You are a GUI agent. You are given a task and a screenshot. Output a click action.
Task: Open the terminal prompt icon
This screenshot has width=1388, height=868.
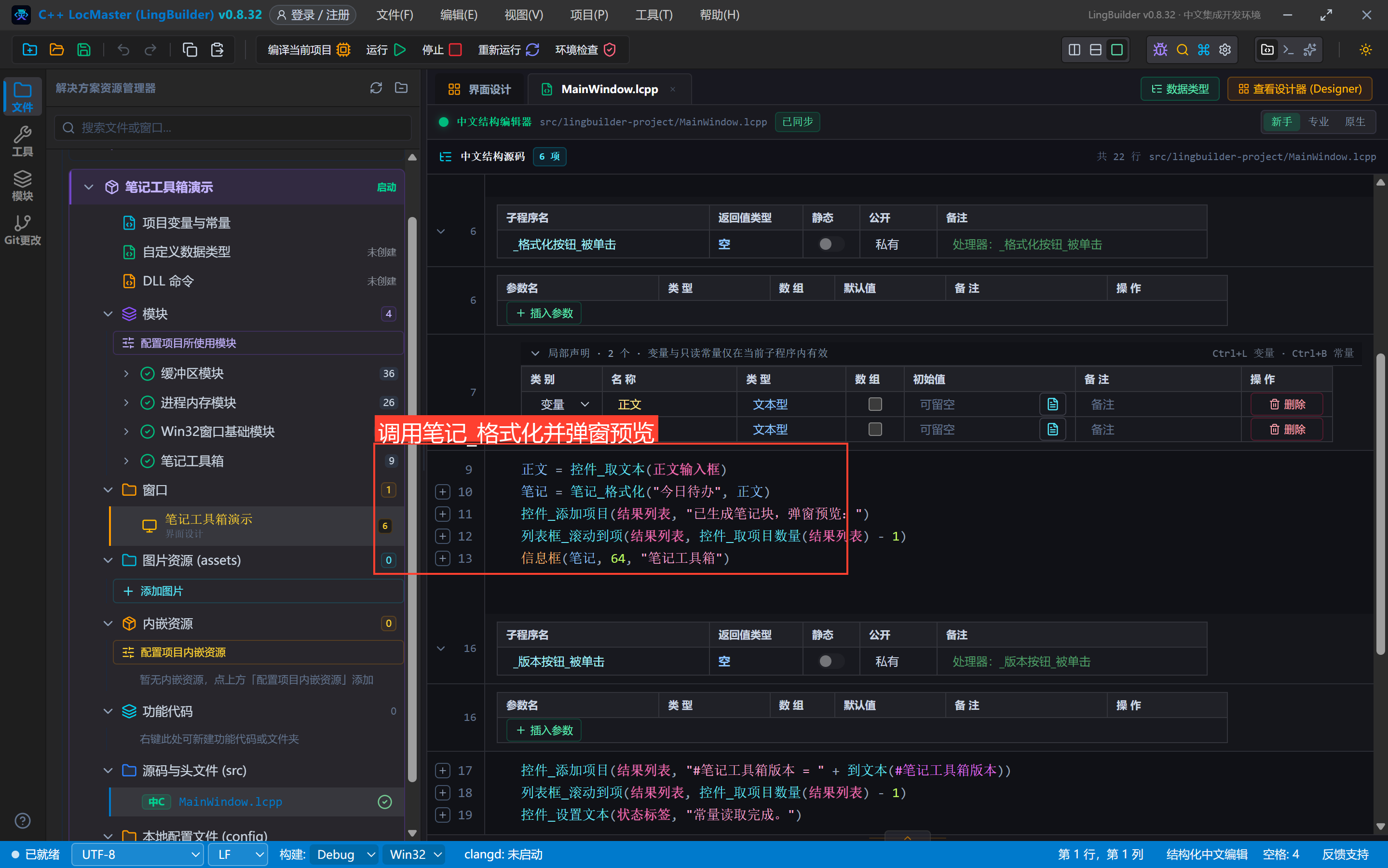1288,50
